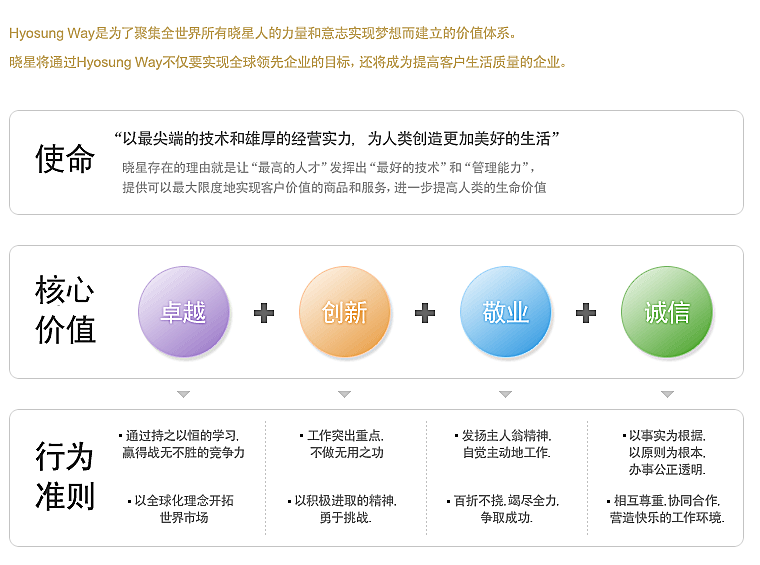Screen dimensions: 760x565
Task: Click the bullet 发扬主人翁精神
Action: [505, 444]
